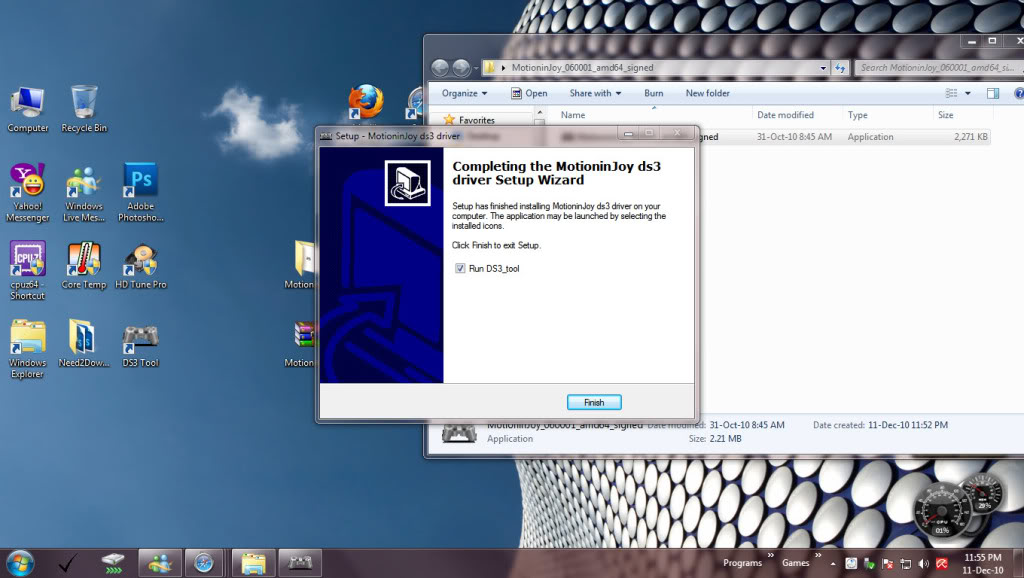
Task: Show hidden system tray icons
Action: 833,564
